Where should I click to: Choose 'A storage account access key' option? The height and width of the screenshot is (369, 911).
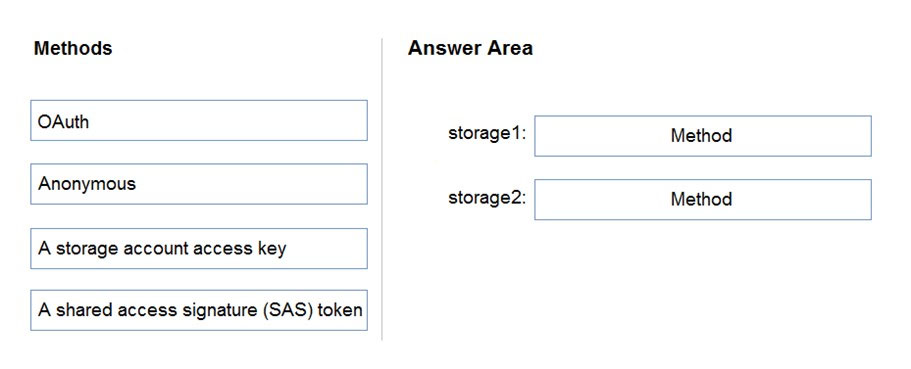(x=199, y=248)
